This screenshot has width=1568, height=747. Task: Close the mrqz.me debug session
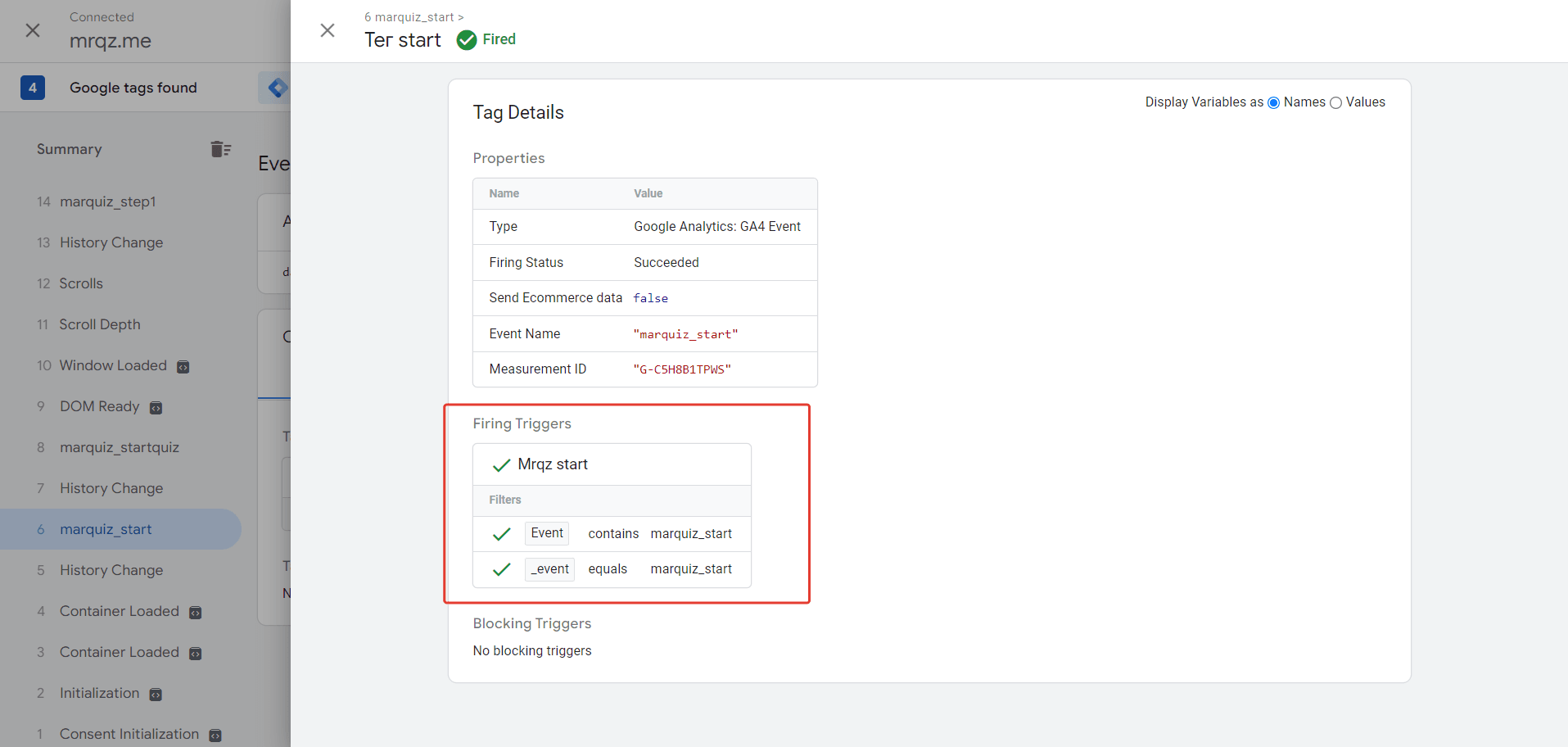tap(33, 30)
